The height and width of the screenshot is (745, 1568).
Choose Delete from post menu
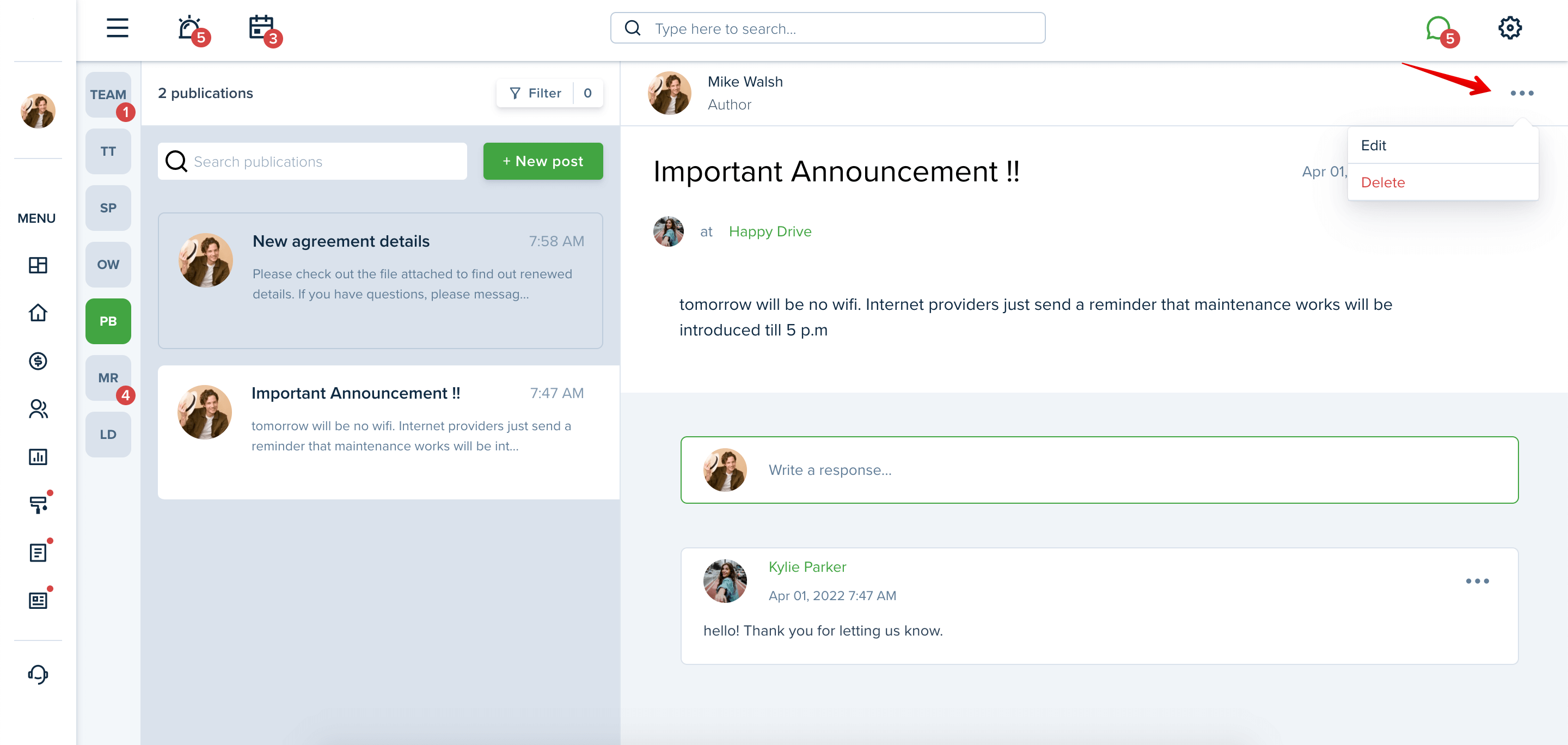1443,182
